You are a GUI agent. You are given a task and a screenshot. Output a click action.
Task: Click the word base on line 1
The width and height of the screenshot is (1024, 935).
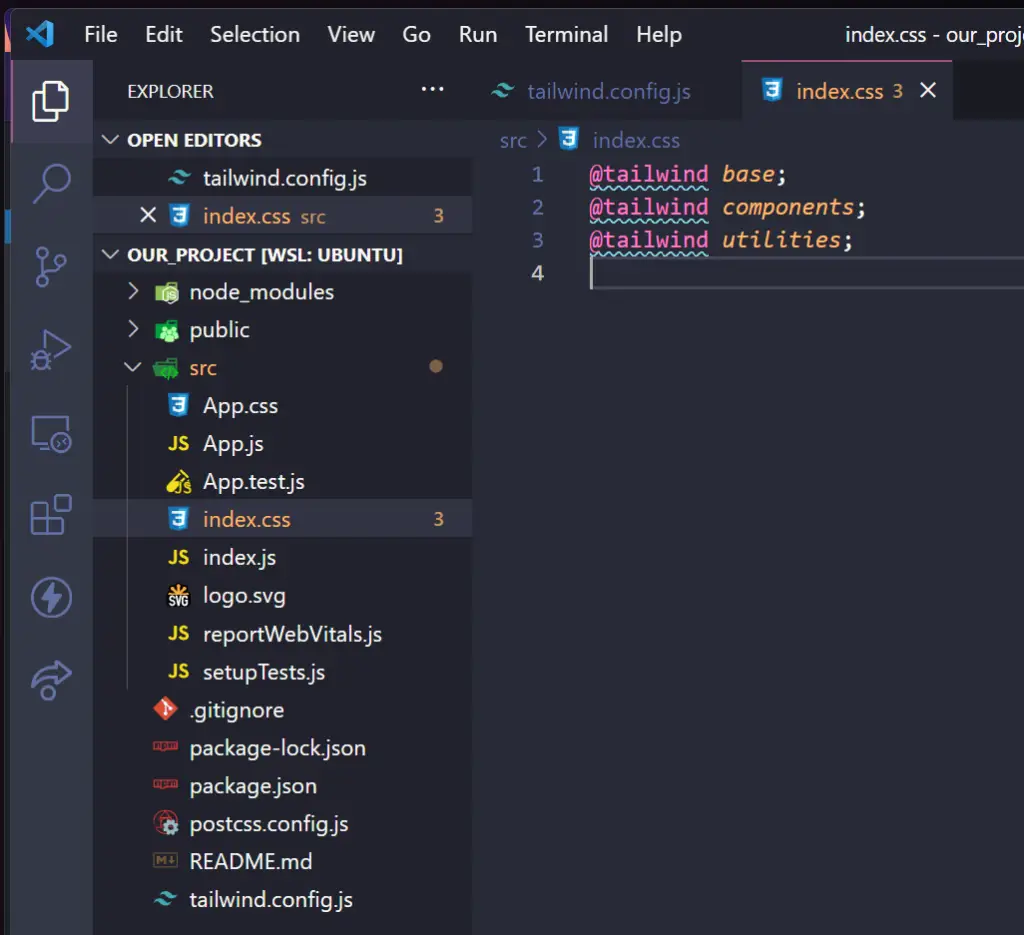click(748, 174)
